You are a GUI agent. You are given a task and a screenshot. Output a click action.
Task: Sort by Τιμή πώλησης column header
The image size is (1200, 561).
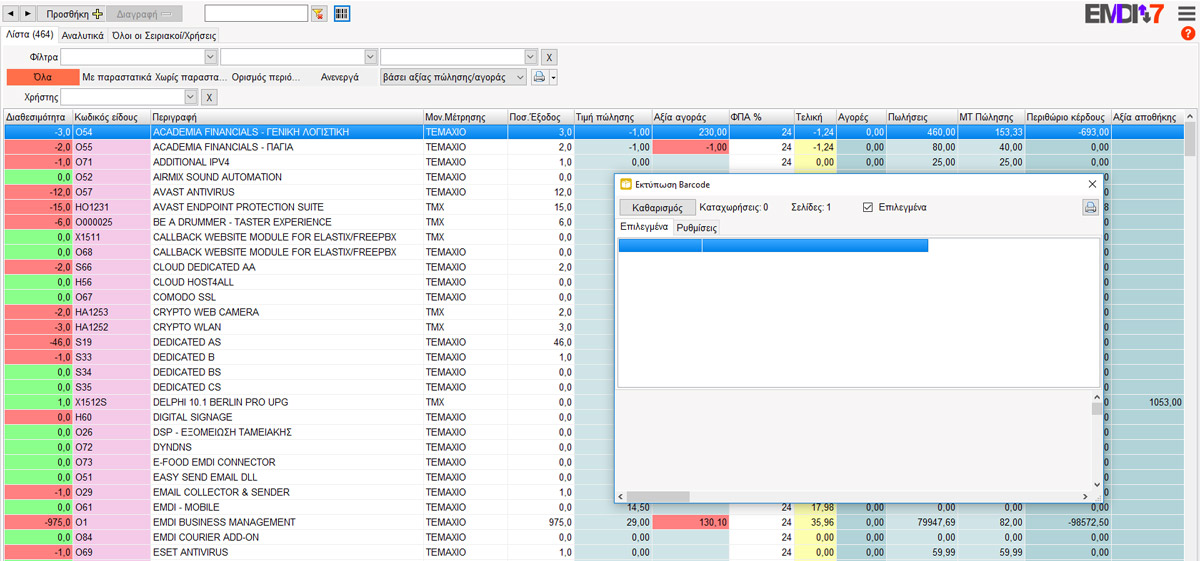(x=612, y=117)
